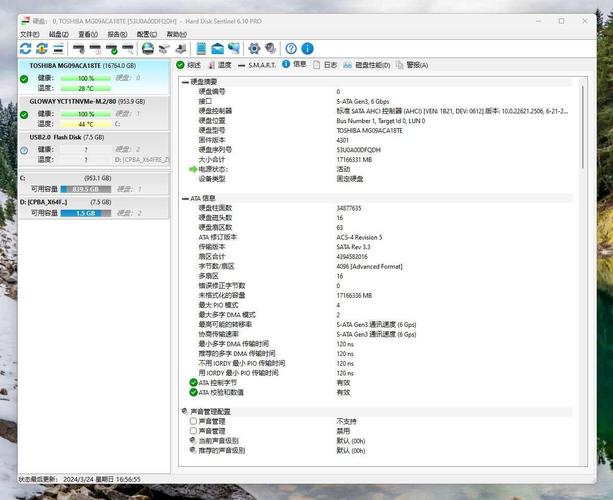Open the 磁盘 menu
Viewport: 613px width, 500px height.
[59, 34]
